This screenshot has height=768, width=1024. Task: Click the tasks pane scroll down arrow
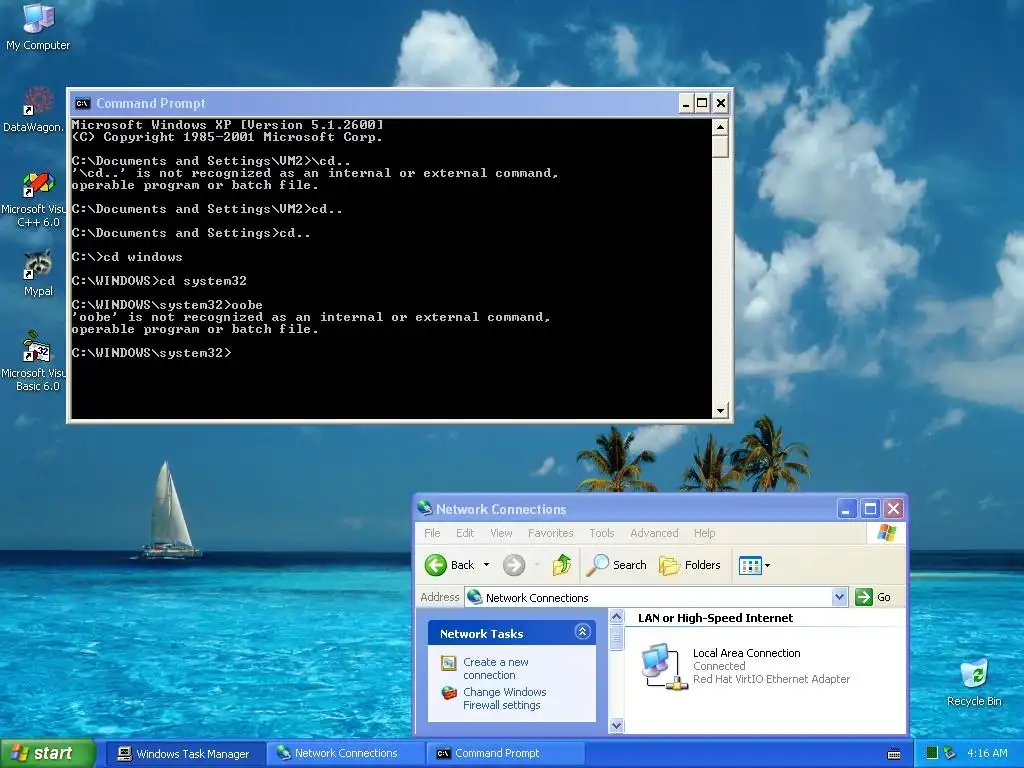616,725
